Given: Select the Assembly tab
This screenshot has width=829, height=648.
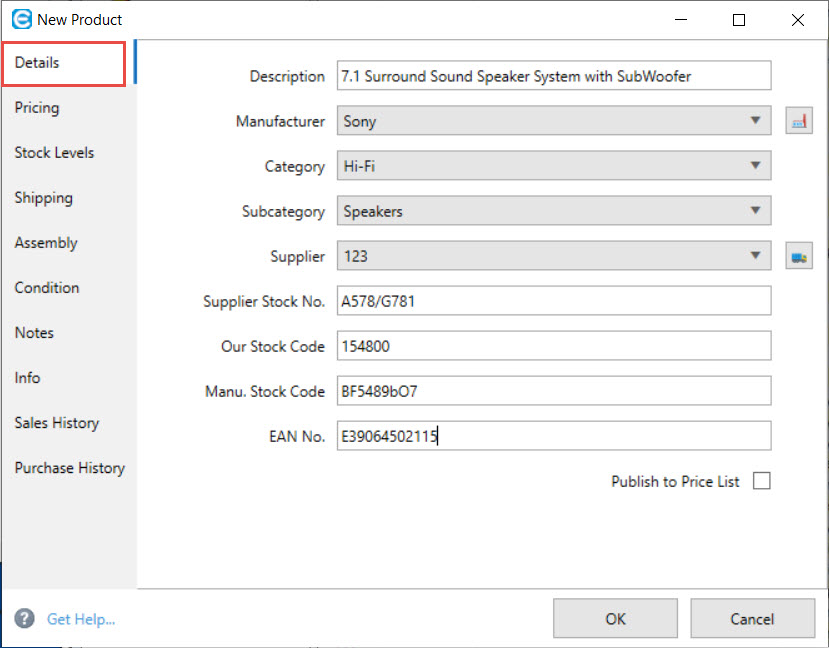Looking at the screenshot, I should [46, 243].
